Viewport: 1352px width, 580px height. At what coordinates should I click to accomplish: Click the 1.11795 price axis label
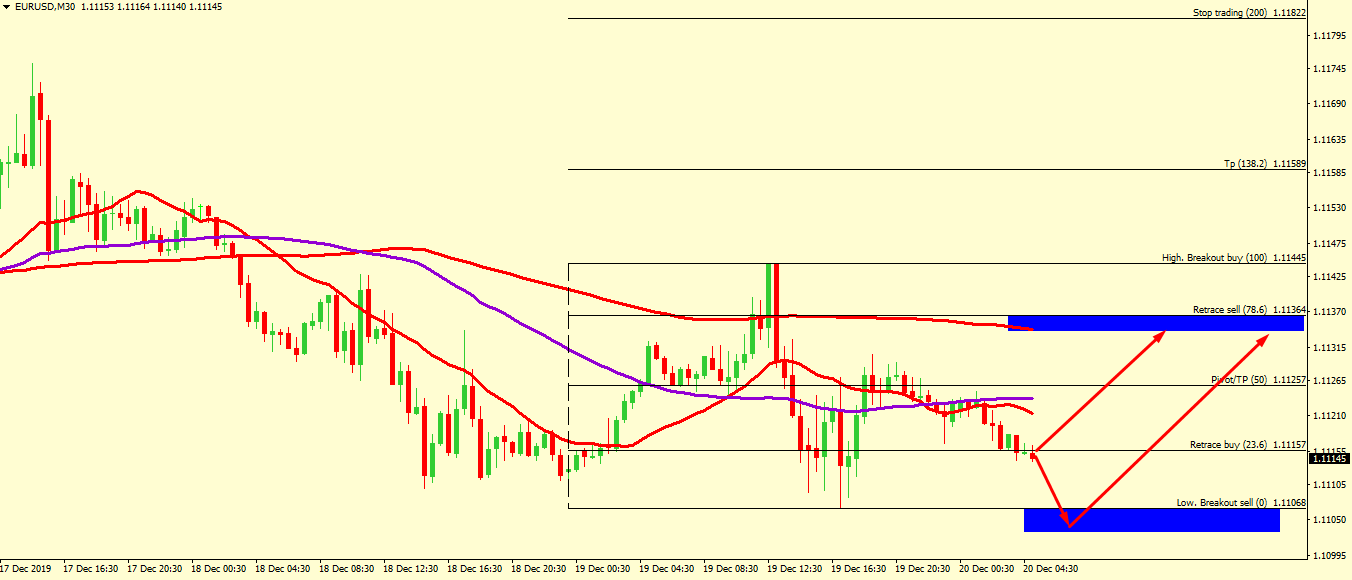tap(1328, 36)
